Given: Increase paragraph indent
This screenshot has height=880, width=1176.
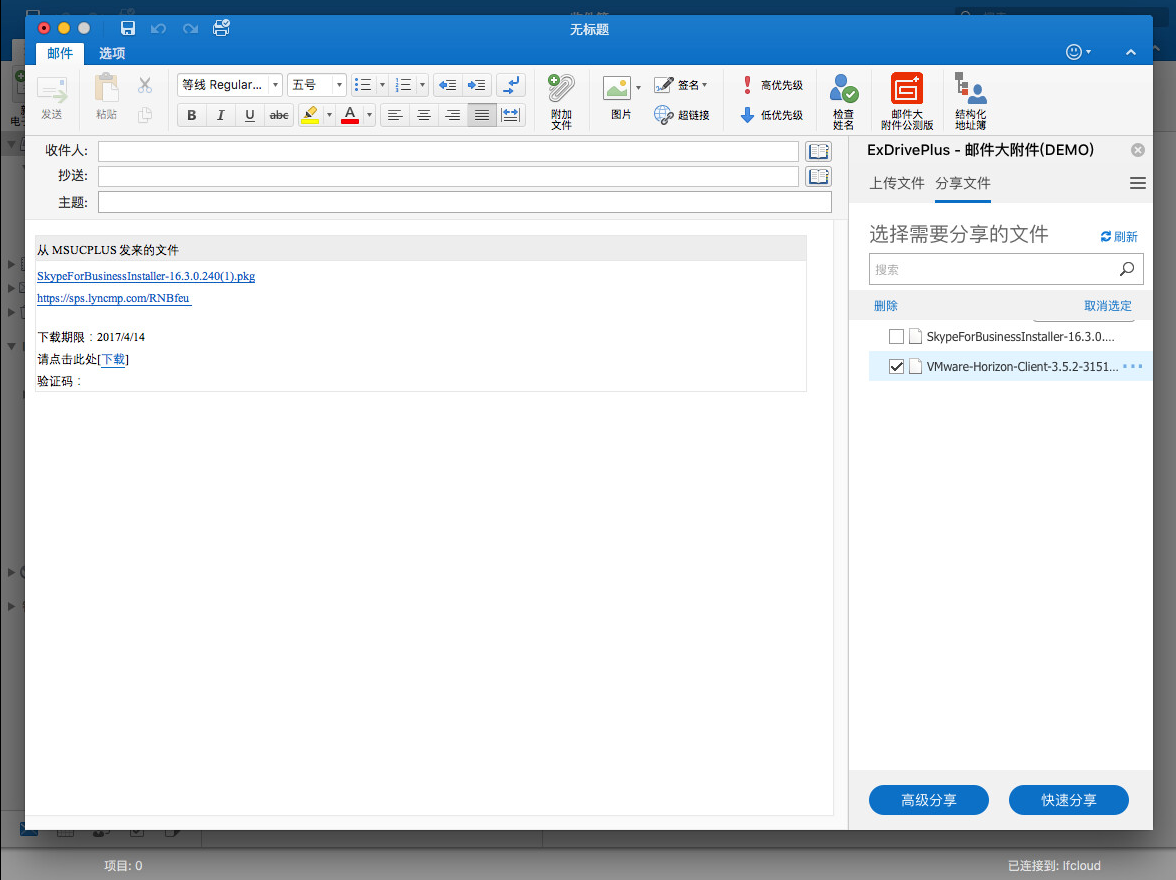Looking at the screenshot, I should pos(476,85).
